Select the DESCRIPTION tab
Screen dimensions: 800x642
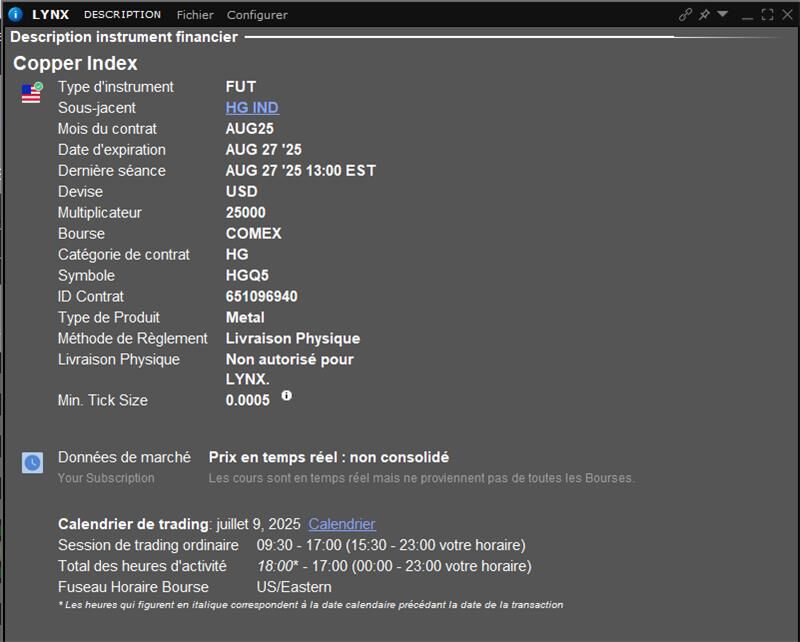tap(122, 15)
